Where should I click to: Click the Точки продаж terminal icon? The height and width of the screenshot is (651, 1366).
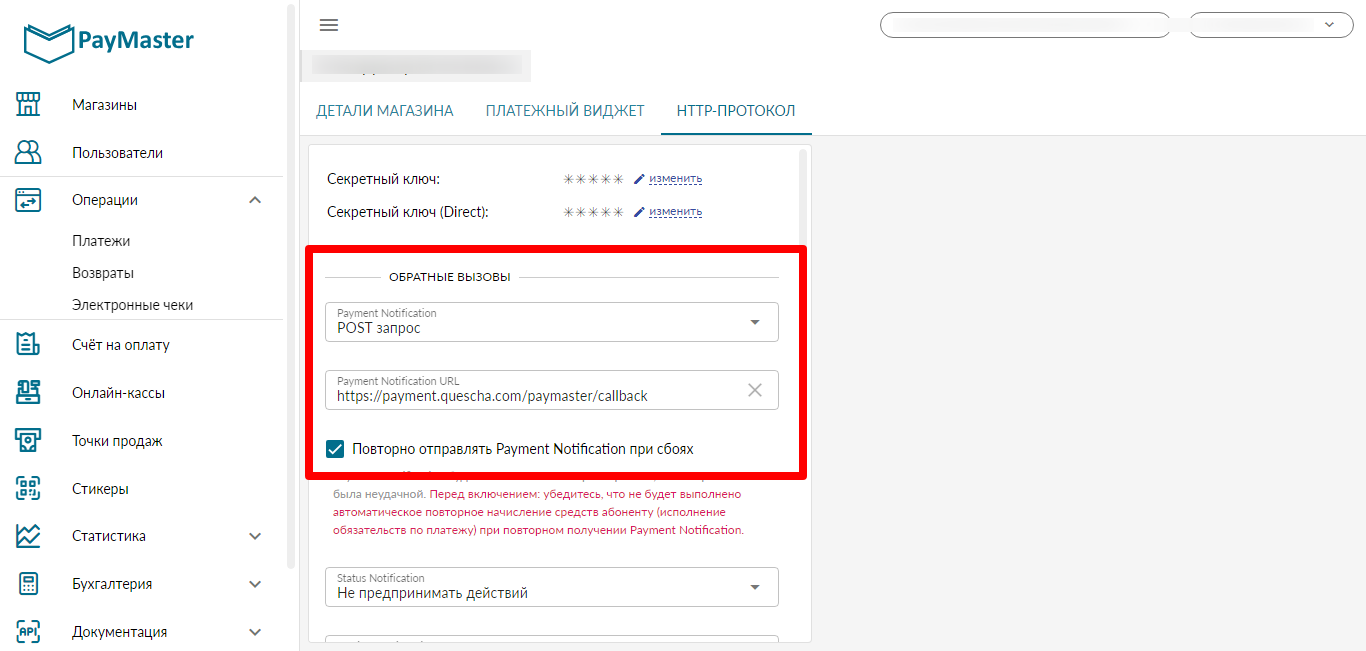(x=28, y=440)
